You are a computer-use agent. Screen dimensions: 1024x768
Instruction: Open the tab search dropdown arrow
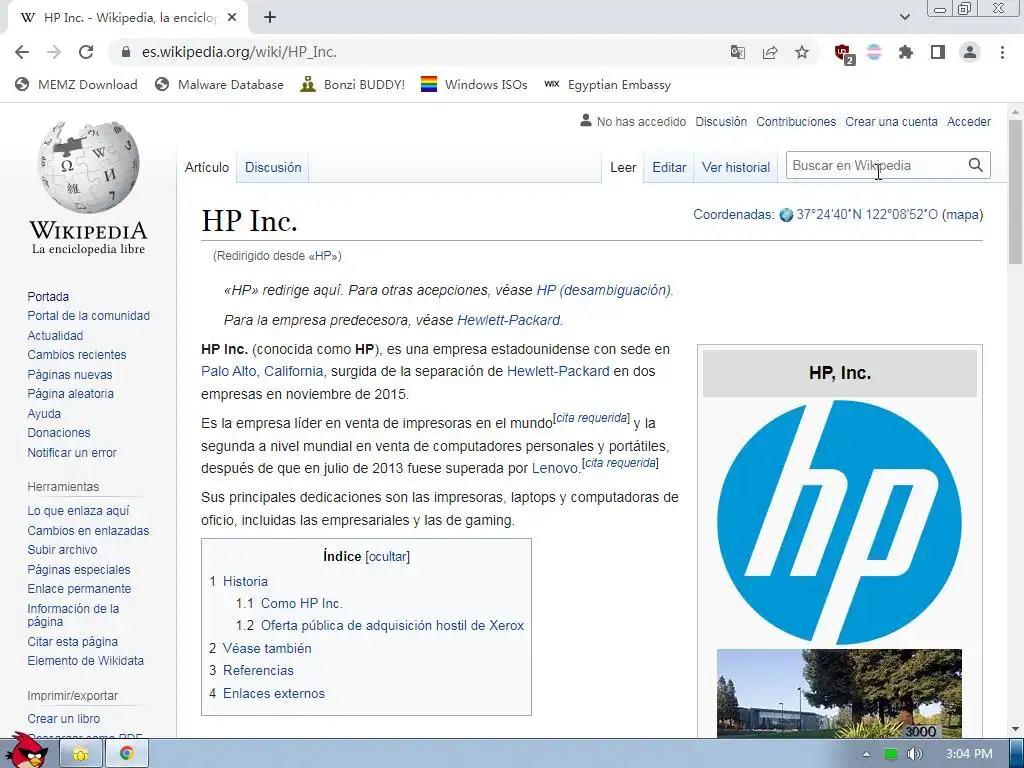click(904, 18)
